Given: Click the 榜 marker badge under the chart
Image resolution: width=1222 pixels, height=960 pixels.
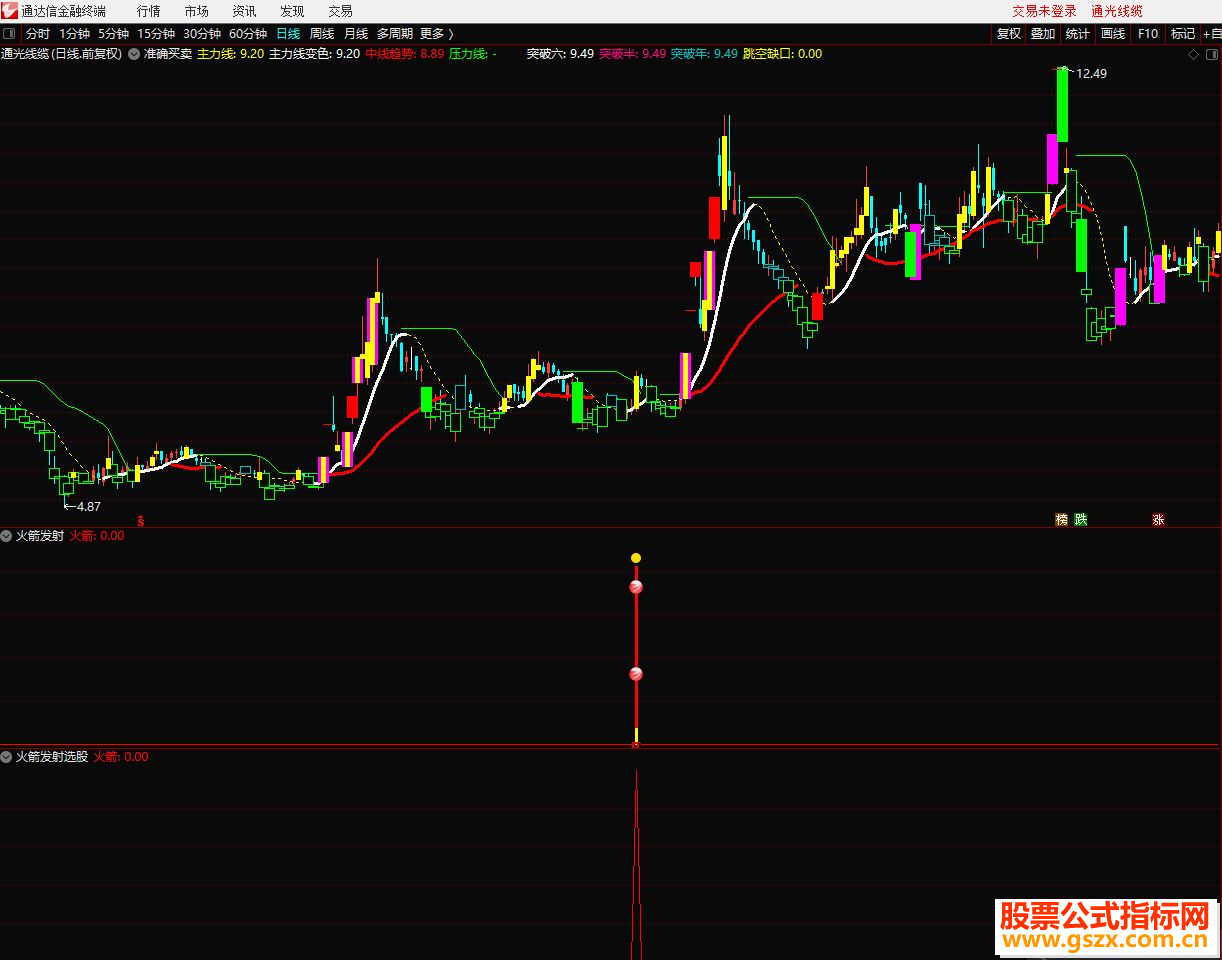Looking at the screenshot, I should (1061, 520).
